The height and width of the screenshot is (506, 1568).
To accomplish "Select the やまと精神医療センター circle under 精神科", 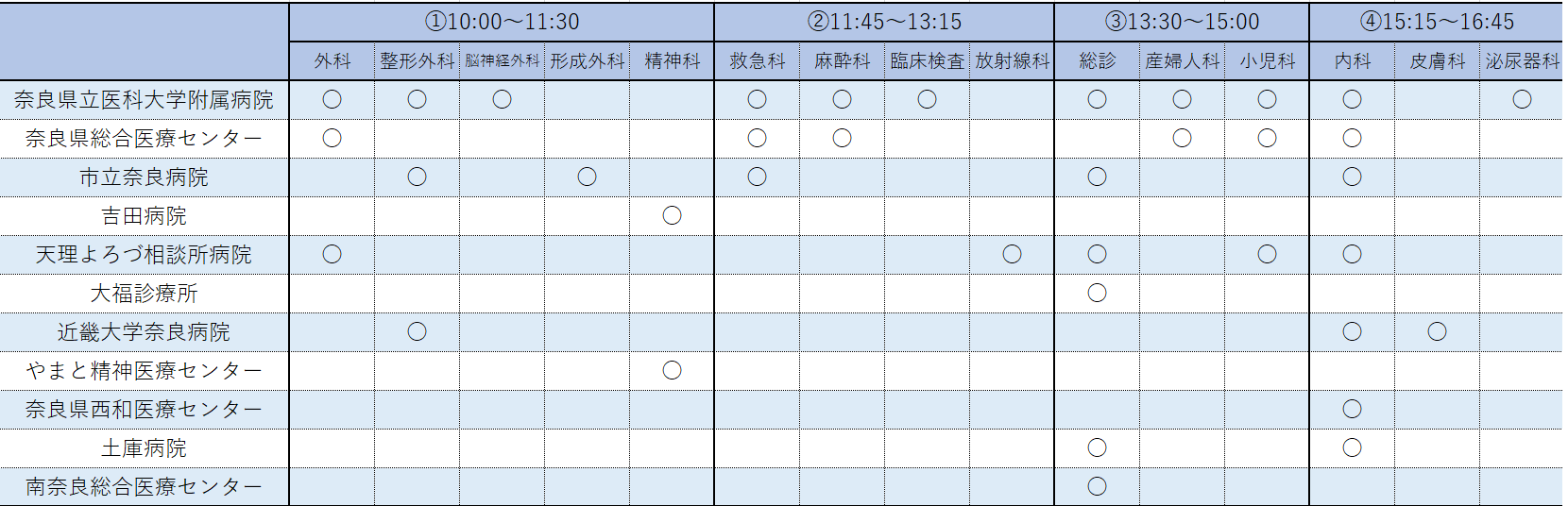I will pyautogui.click(x=672, y=371).
